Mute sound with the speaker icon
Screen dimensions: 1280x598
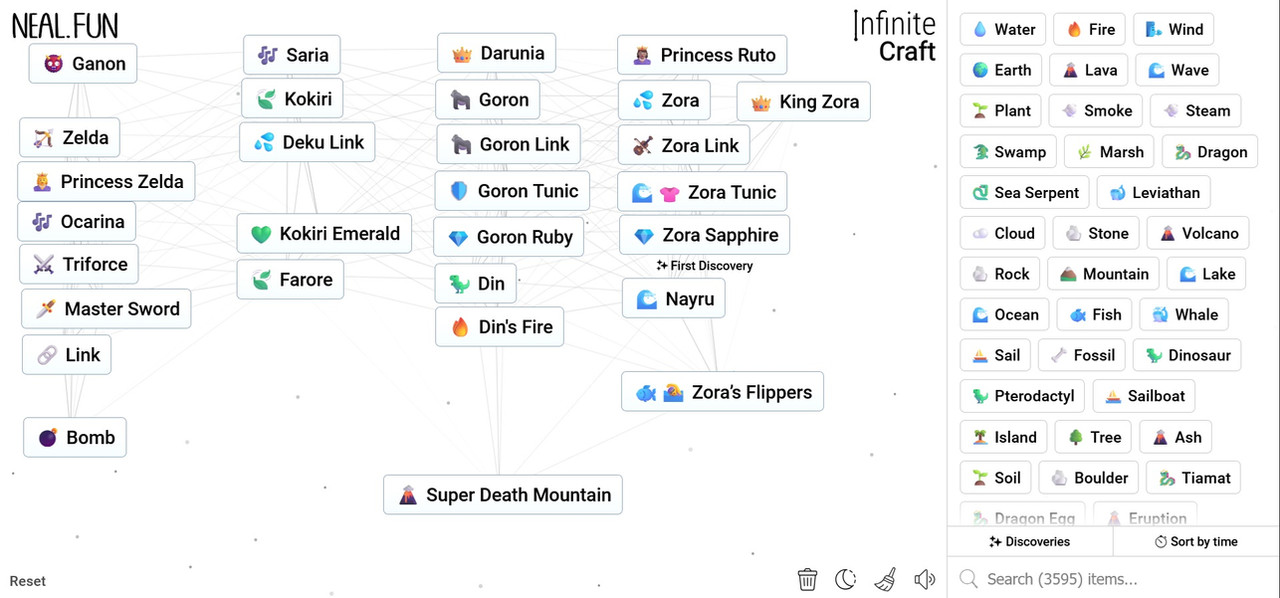(x=924, y=579)
